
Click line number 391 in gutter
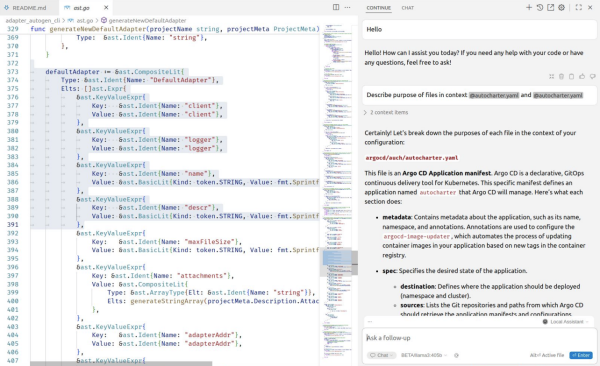coord(13,225)
